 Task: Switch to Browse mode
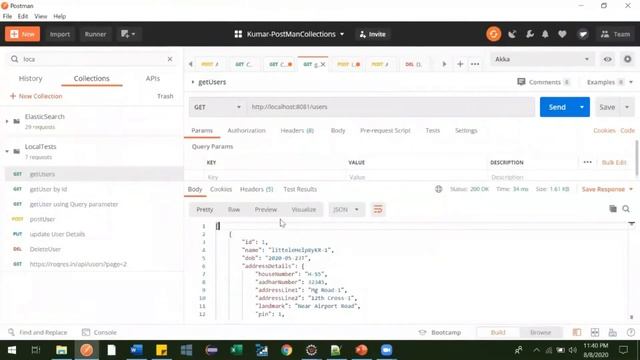pyautogui.click(x=540, y=332)
